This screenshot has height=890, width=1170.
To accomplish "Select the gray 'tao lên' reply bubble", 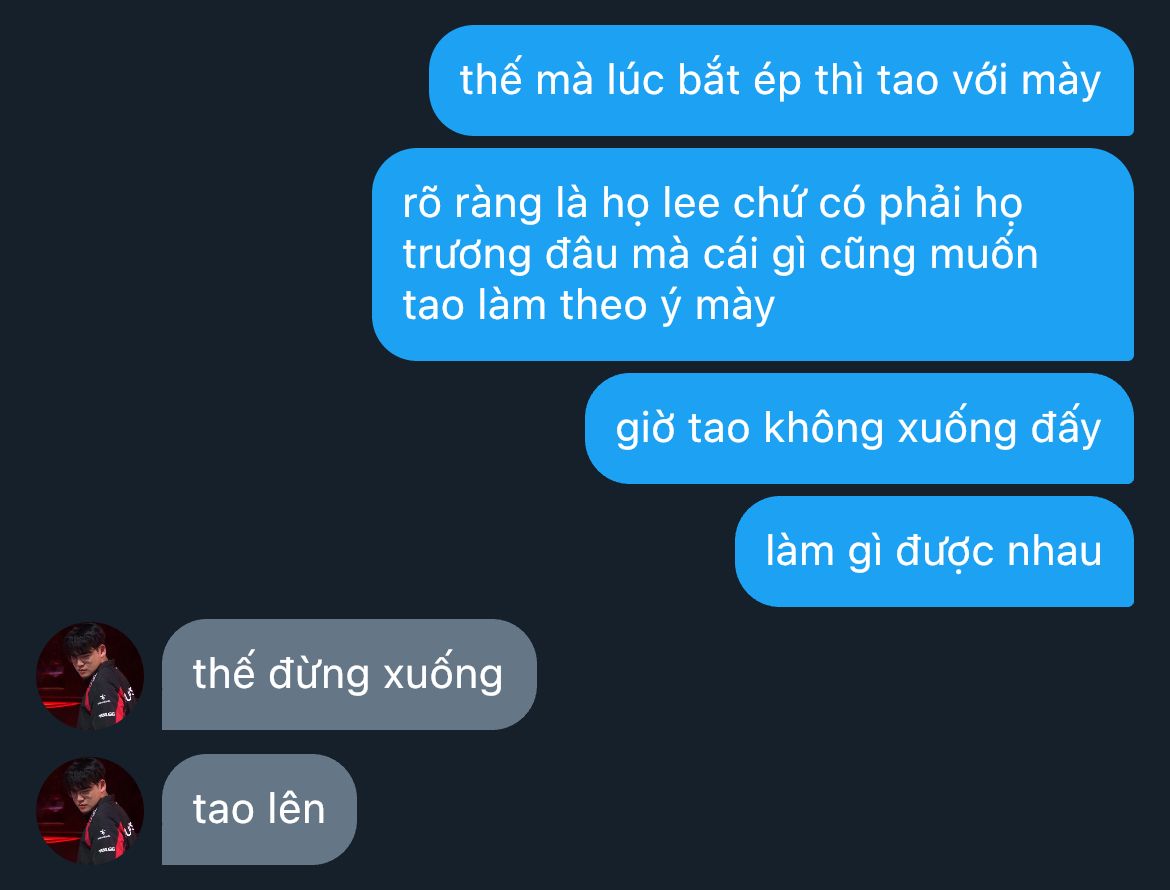I will coord(259,809).
